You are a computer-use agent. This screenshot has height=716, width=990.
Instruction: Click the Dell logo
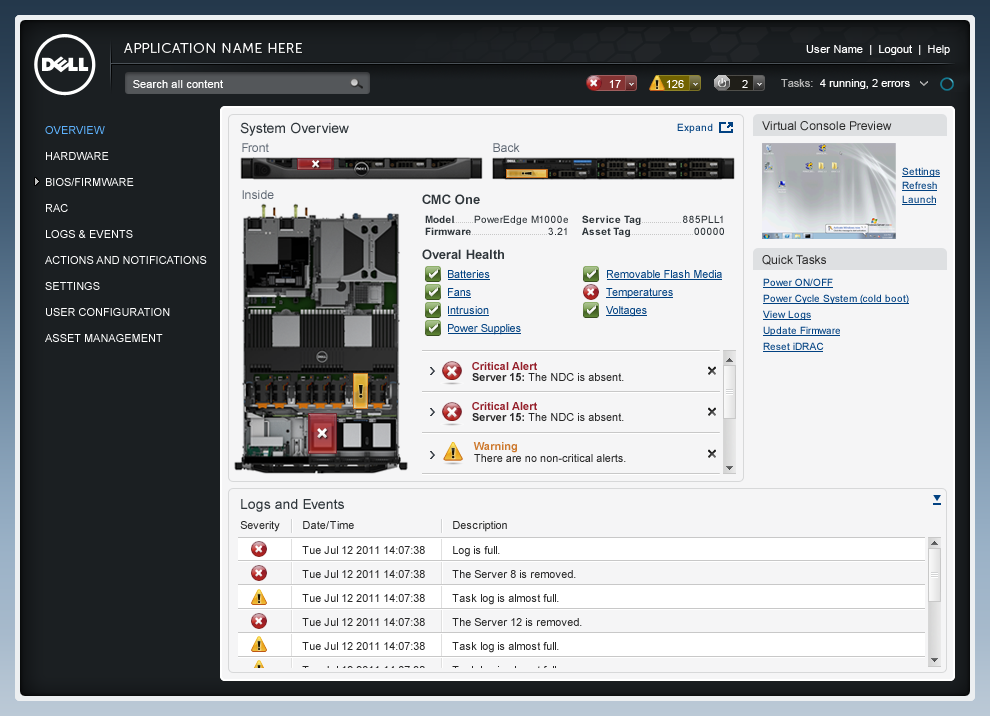point(64,64)
